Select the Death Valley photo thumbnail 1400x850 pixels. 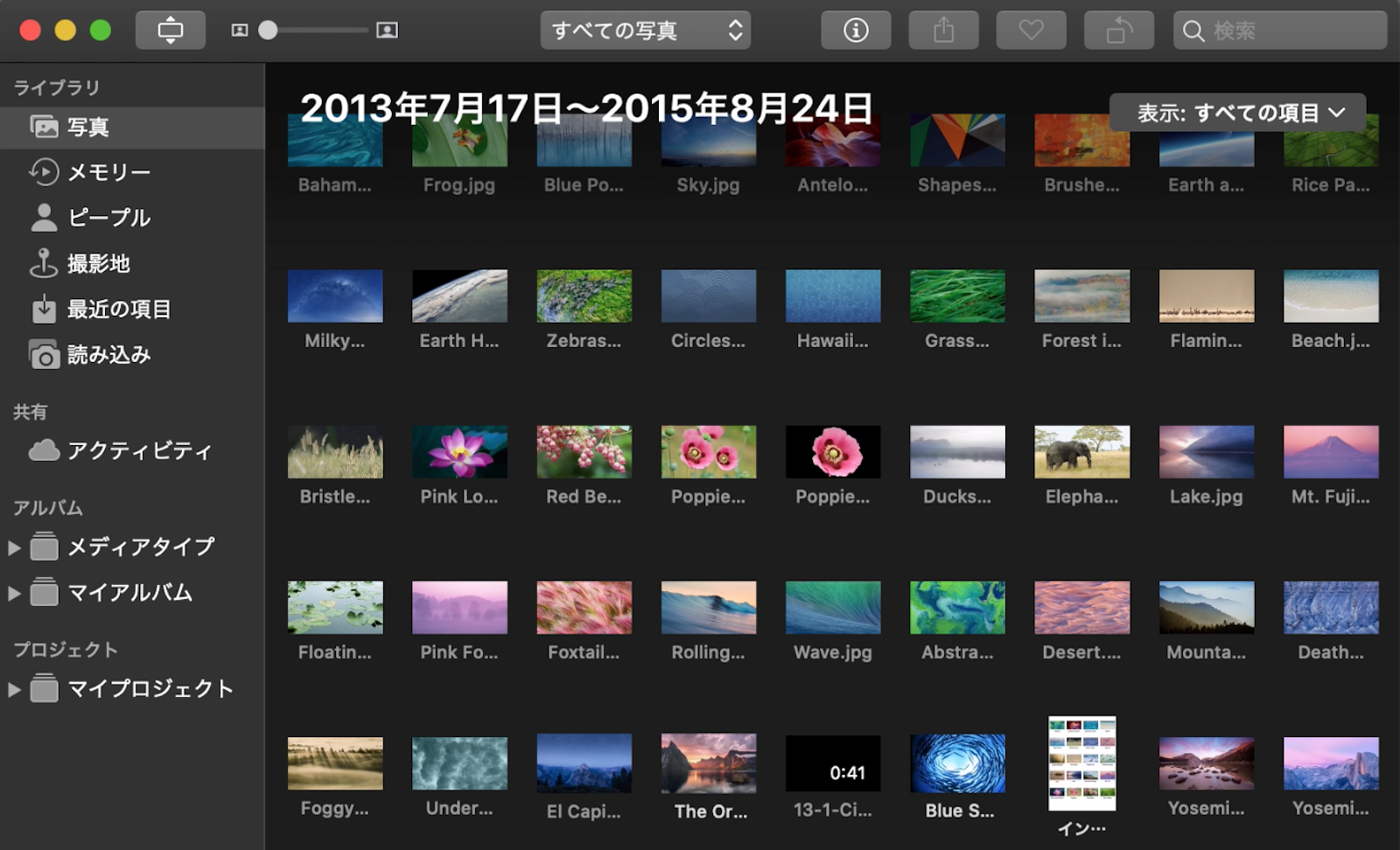click(1331, 607)
